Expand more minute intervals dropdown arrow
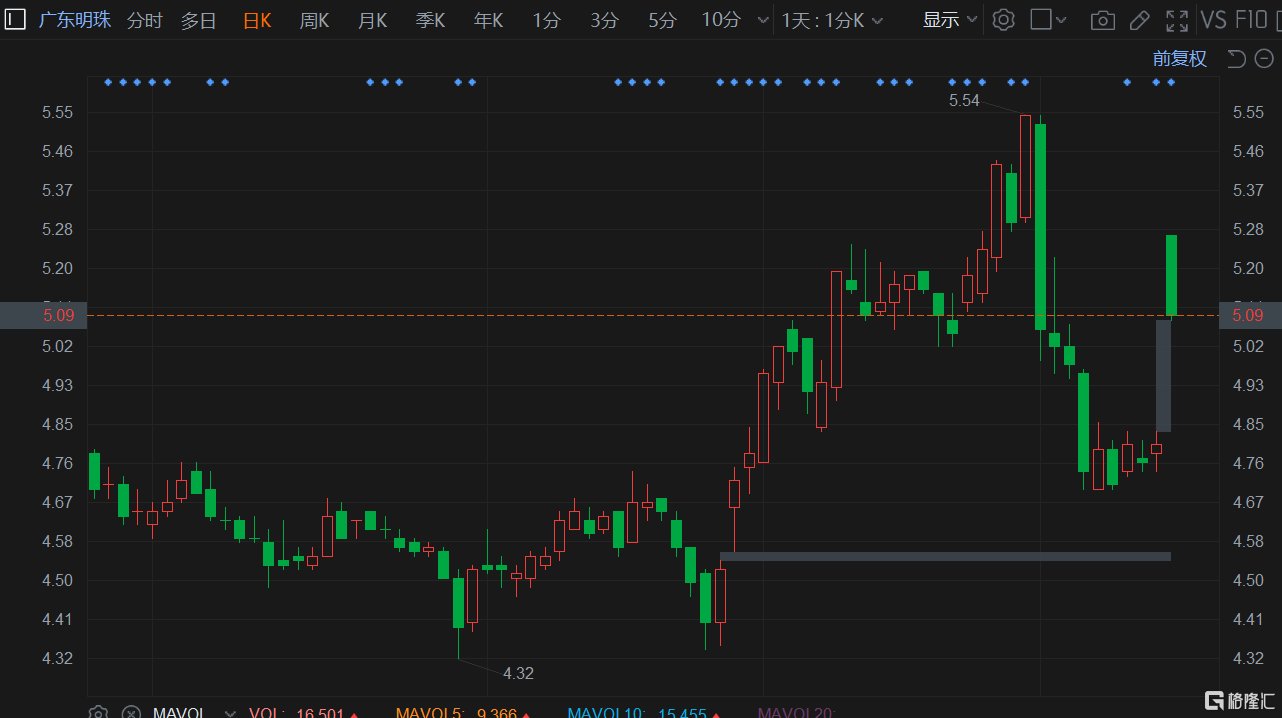 click(x=763, y=21)
